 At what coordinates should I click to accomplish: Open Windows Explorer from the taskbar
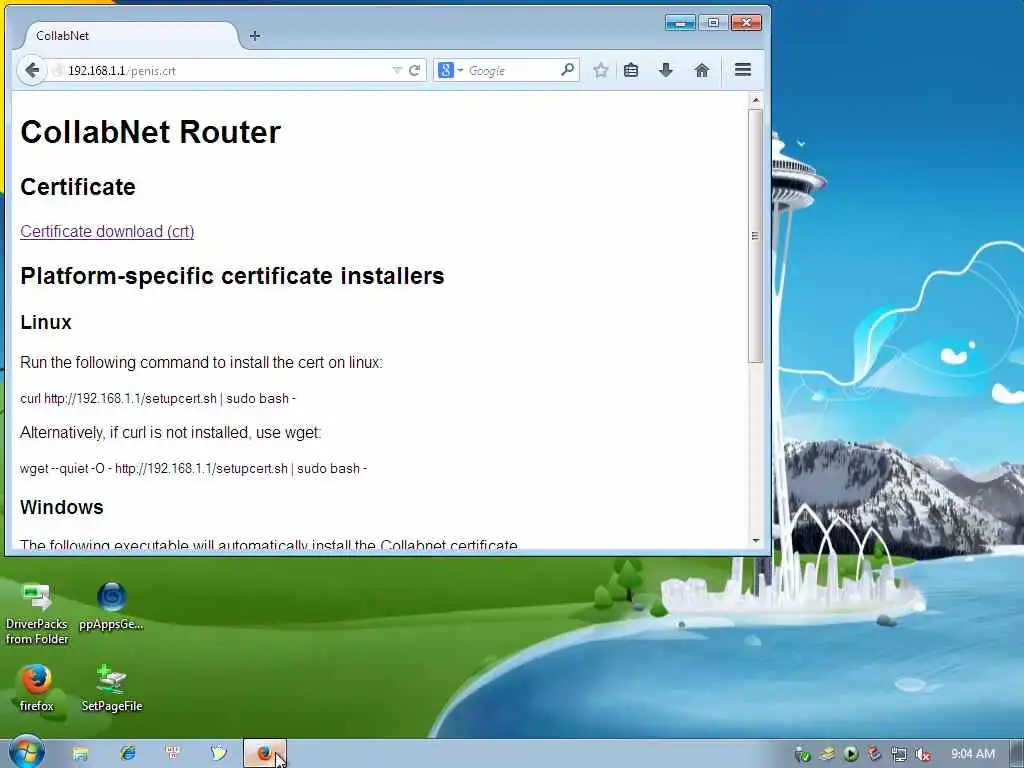pos(80,754)
